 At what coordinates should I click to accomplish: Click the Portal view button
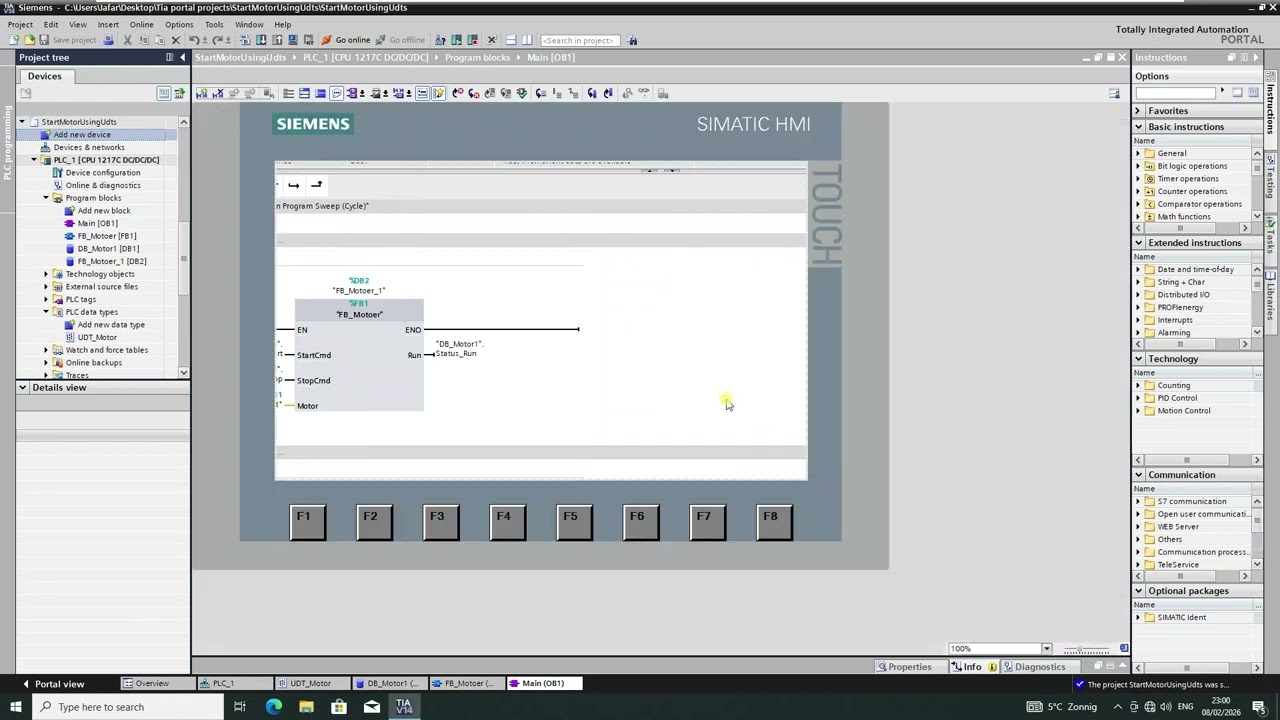[x=52, y=684]
